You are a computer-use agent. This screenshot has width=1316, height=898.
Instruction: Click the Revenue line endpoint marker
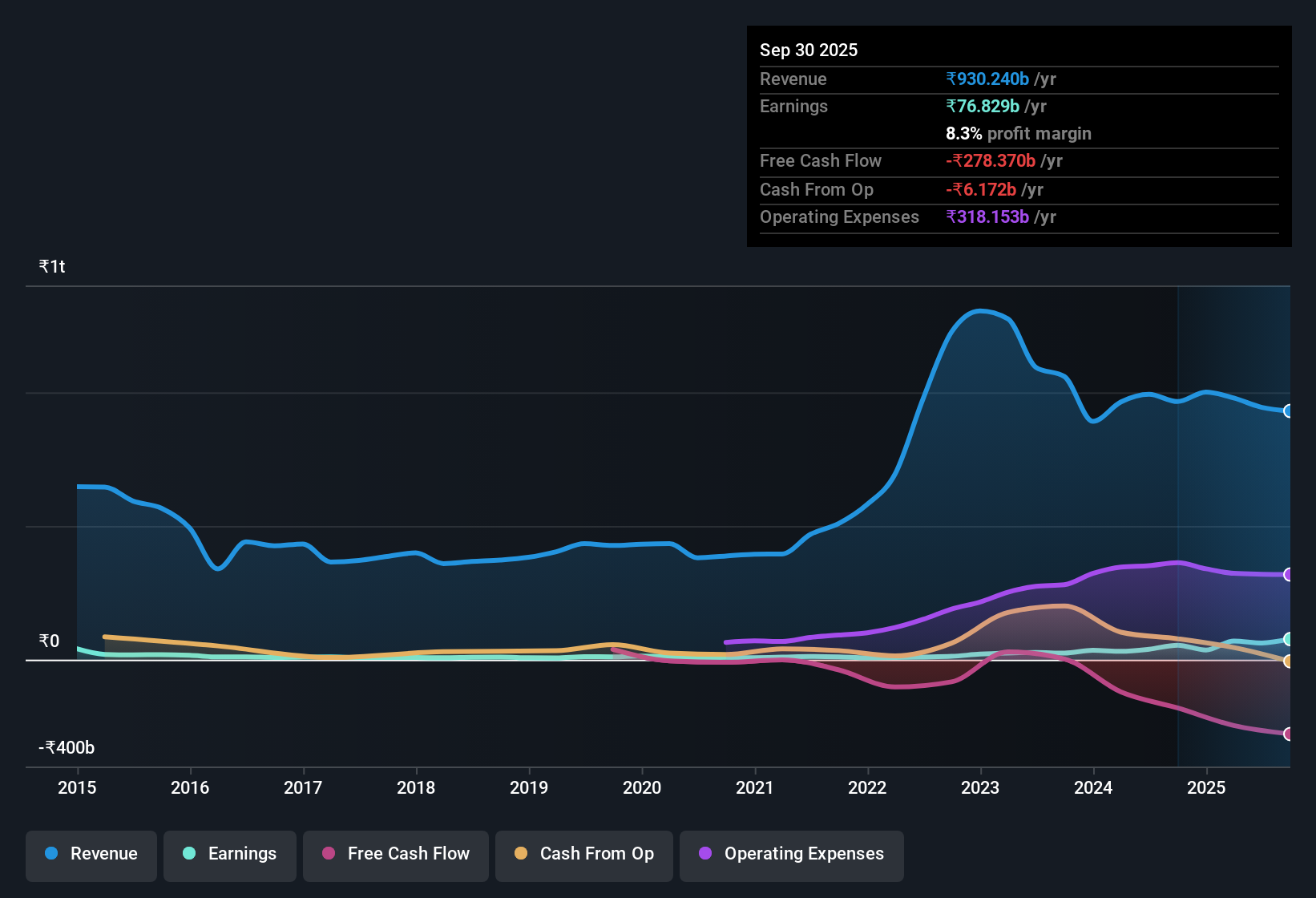[x=1289, y=411]
